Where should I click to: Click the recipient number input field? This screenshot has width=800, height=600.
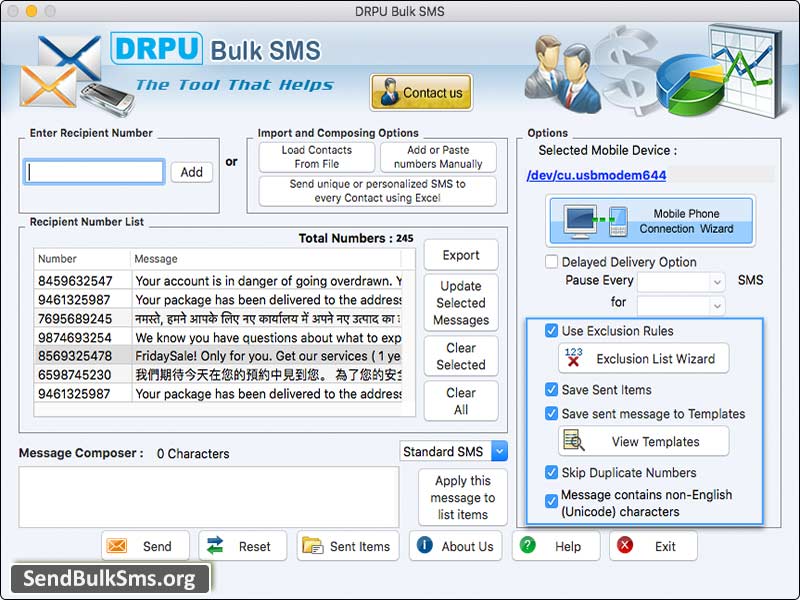coord(93,171)
